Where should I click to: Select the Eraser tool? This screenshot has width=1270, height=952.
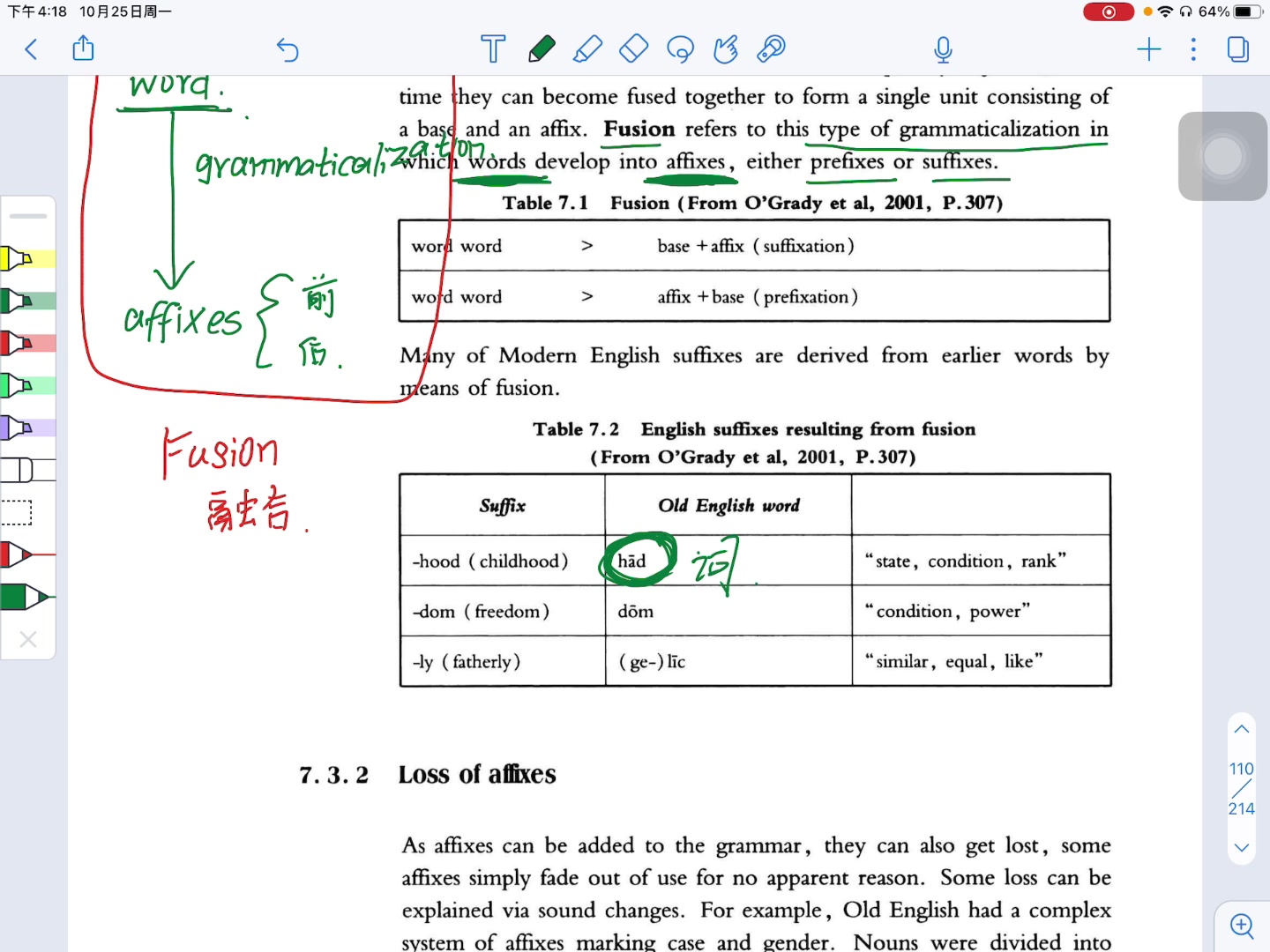[634, 49]
